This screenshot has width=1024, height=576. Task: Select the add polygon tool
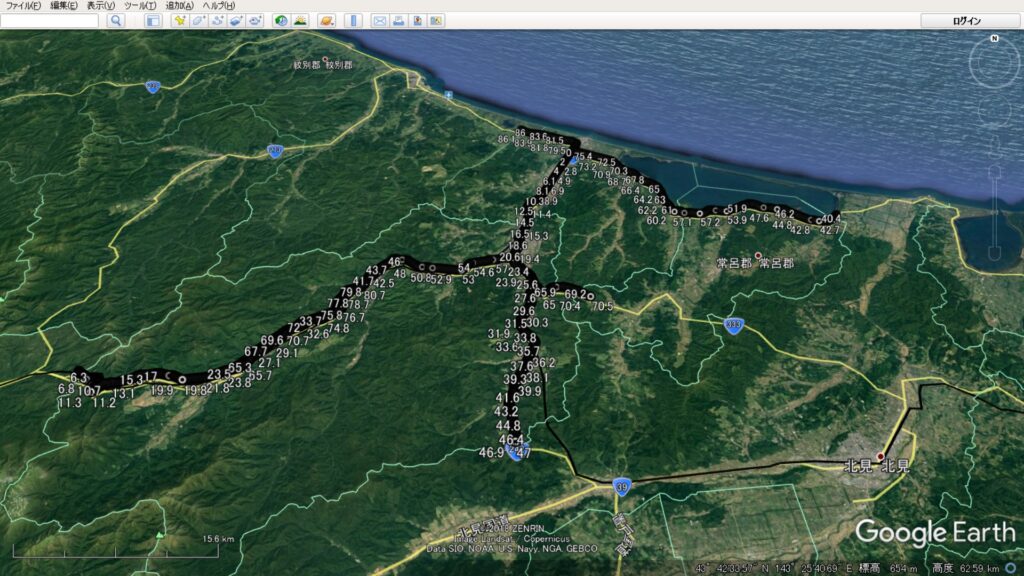[x=198, y=20]
